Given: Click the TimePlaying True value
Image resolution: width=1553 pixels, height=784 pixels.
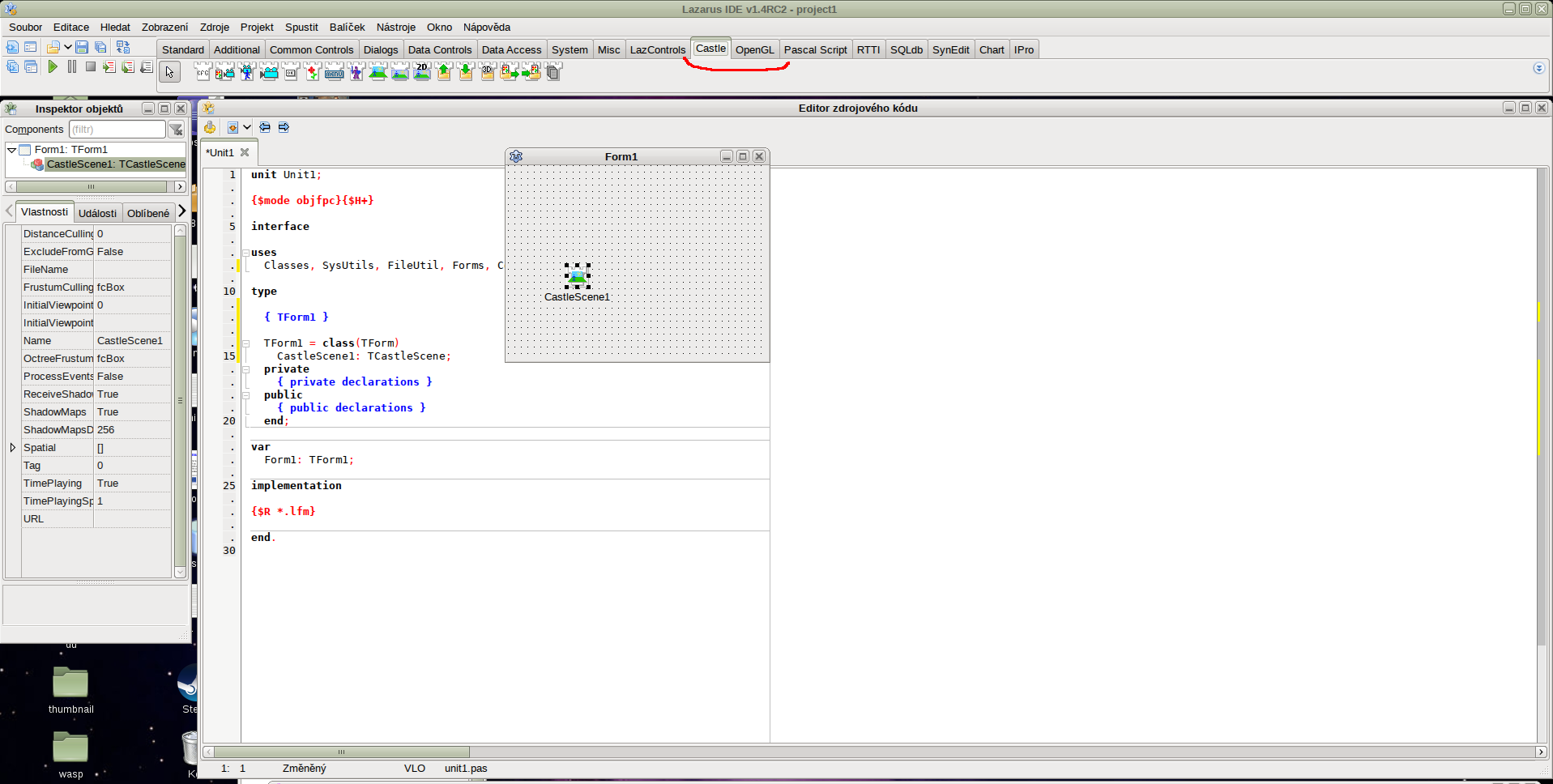Looking at the screenshot, I should coord(133,484).
